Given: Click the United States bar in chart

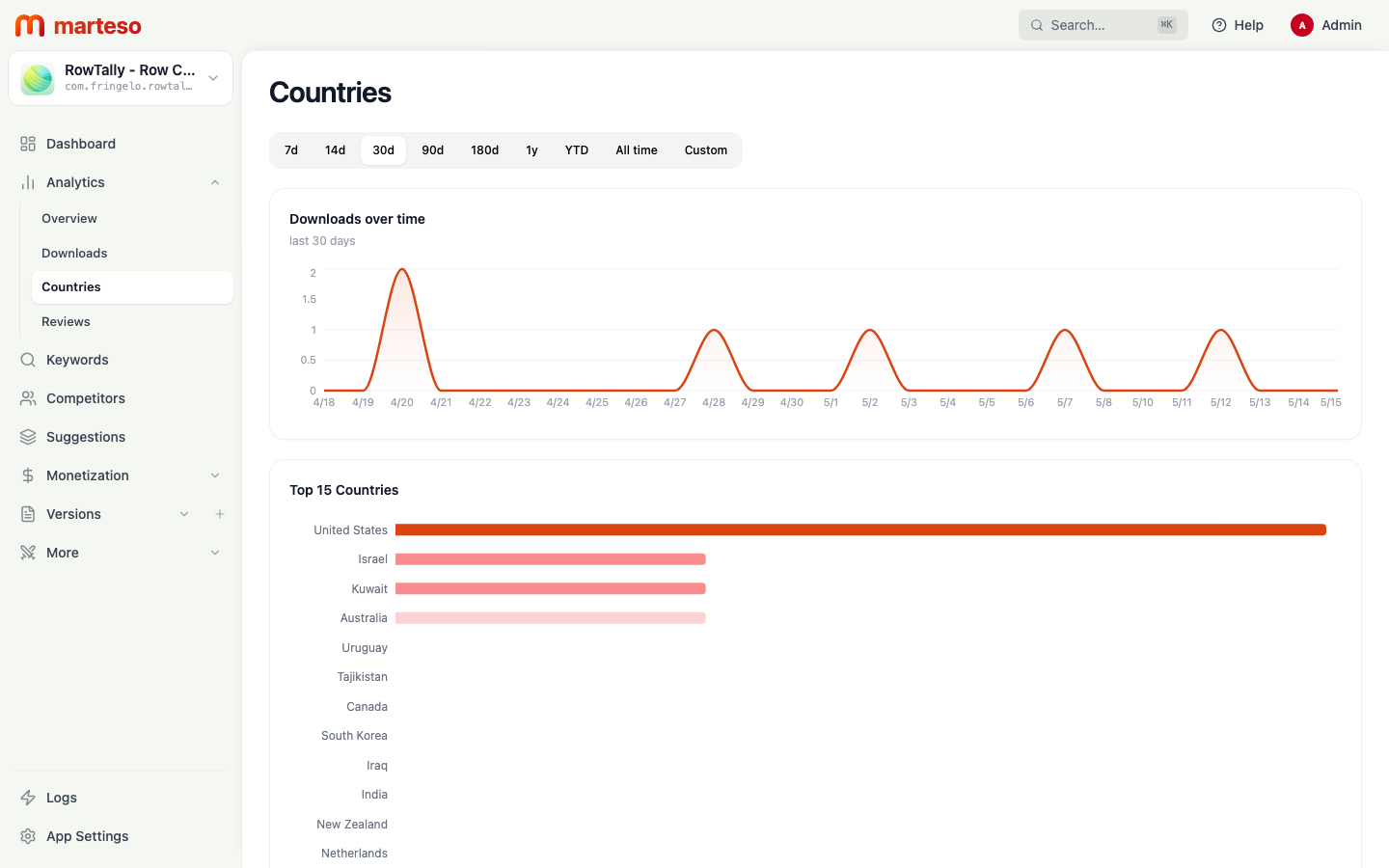Looking at the screenshot, I should [860, 529].
